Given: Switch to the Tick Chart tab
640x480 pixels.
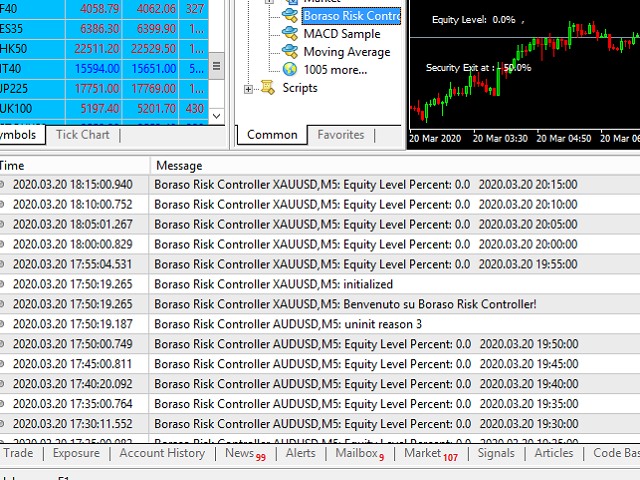Looking at the screenshot, I should (82, 135).
